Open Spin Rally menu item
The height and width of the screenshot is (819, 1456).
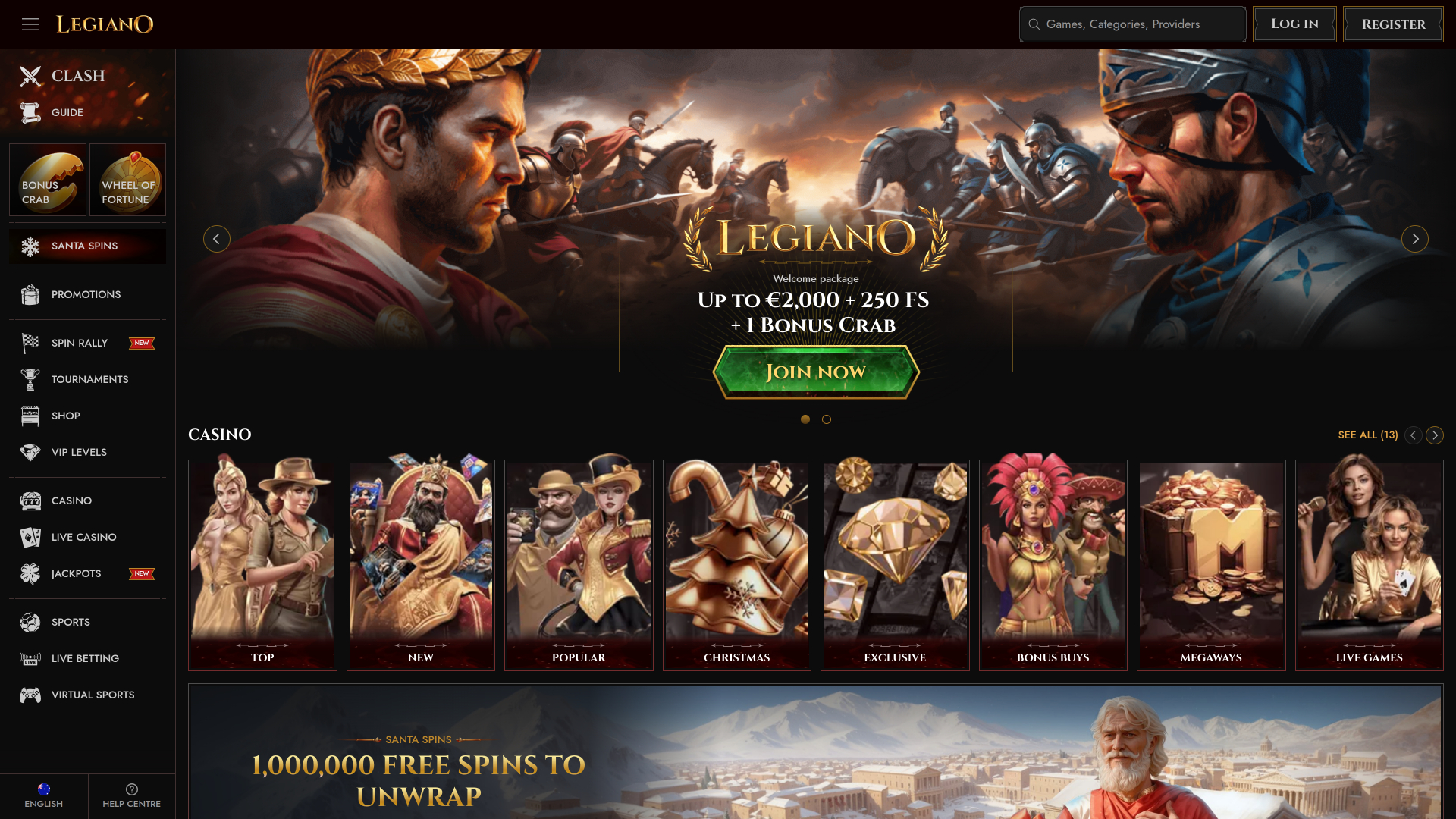click(x=87, y=343)
